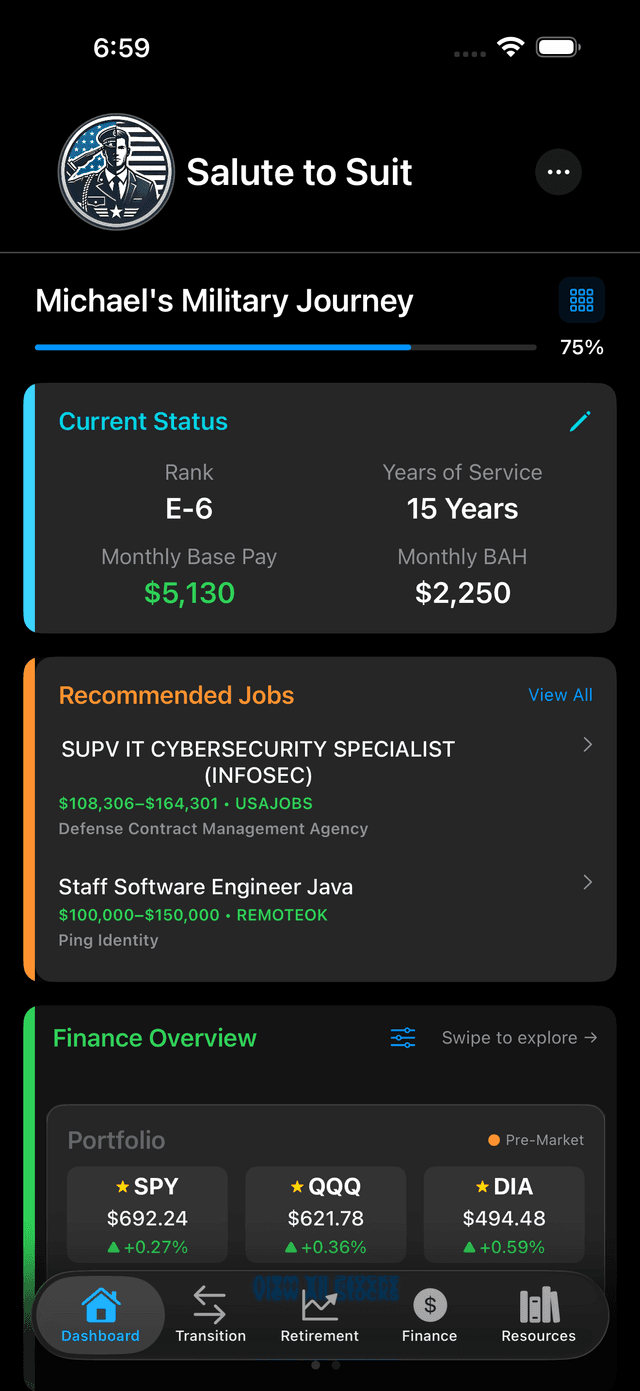This screenshot has width=640, height=1391.
Task: Tap the Dashboard home icon
Action: point(99,1305)
